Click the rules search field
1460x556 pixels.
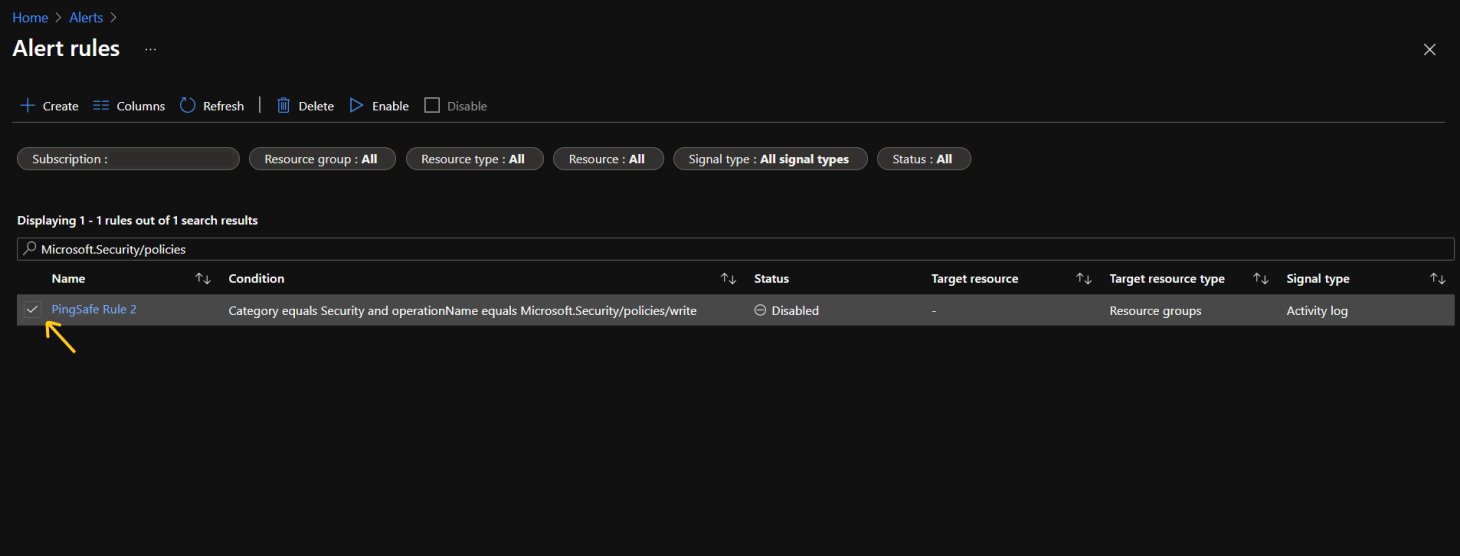tap(735, 249)
